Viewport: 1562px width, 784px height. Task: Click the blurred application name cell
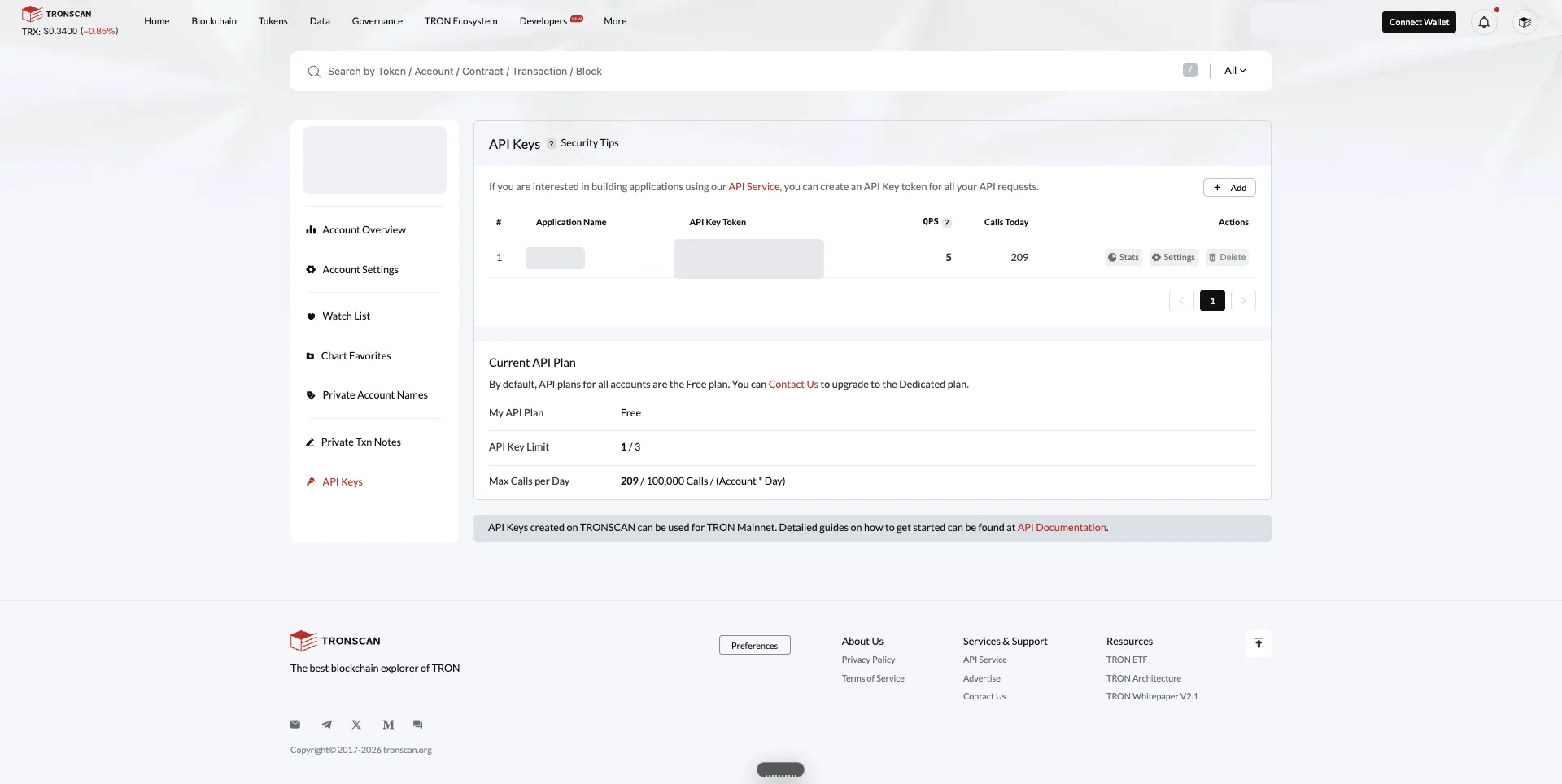coord(555,259)
